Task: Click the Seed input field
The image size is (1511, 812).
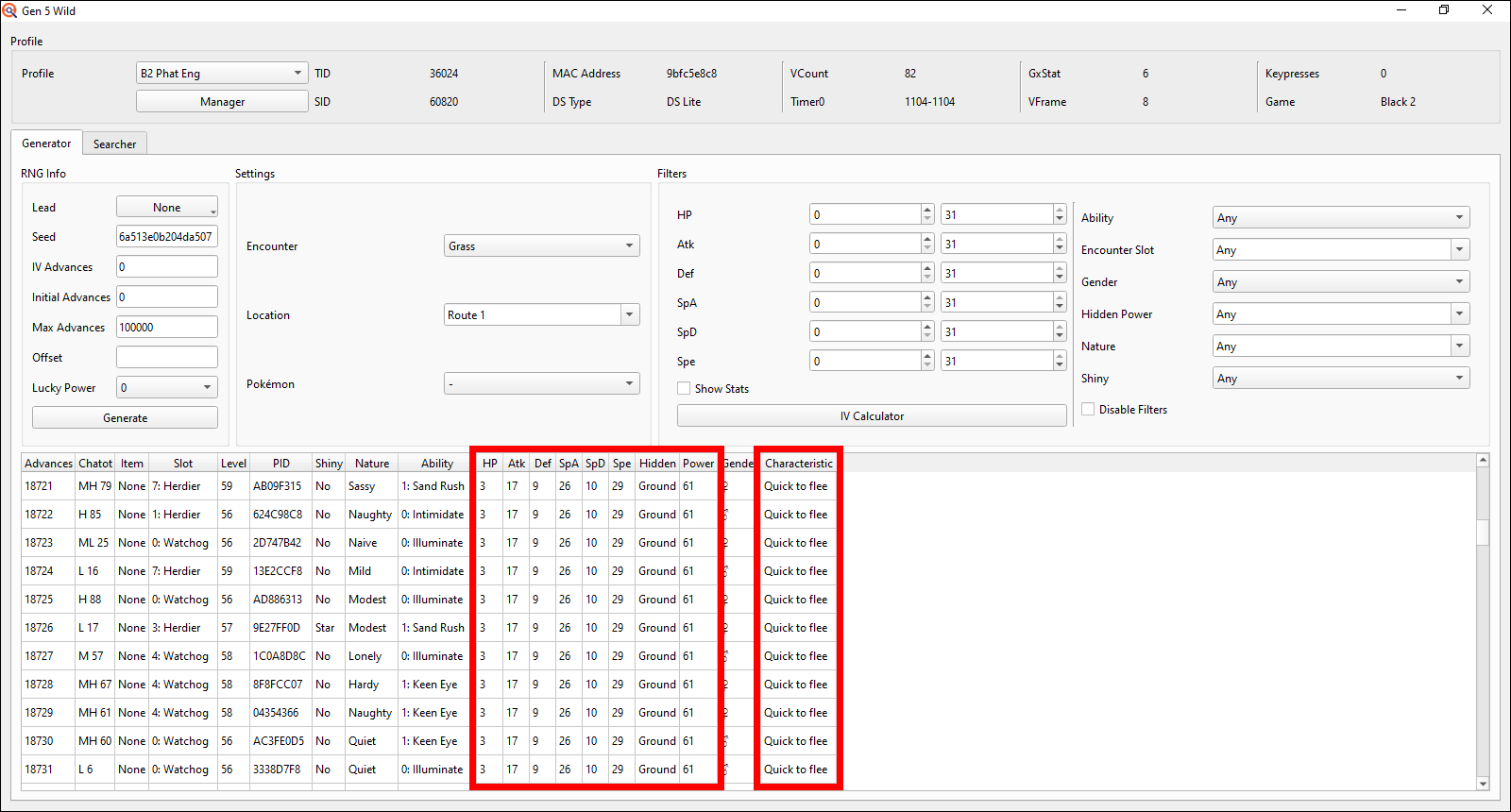Action: point(166,237)
